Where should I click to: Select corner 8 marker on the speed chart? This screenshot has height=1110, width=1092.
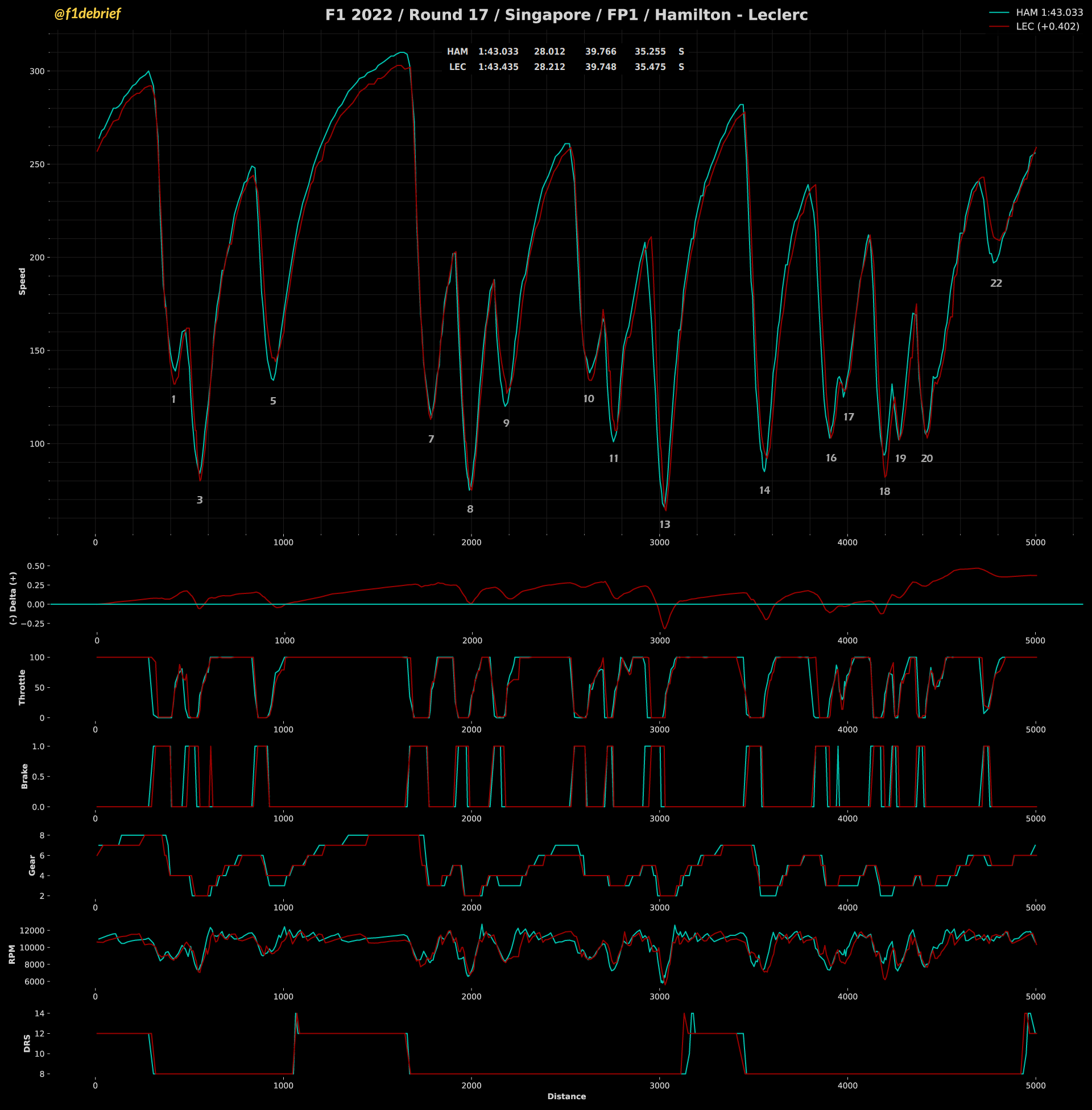coord(470,509)
